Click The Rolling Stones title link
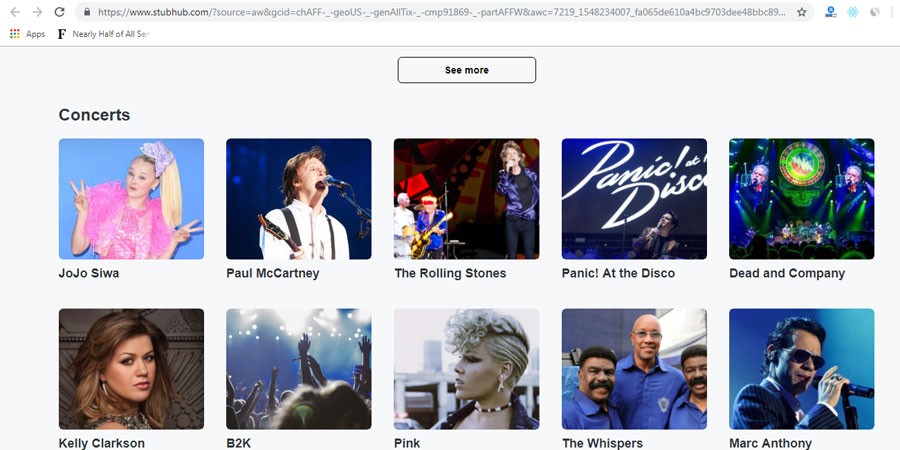The width and height of the screenshot is (900, 450). tap(450, 273)
